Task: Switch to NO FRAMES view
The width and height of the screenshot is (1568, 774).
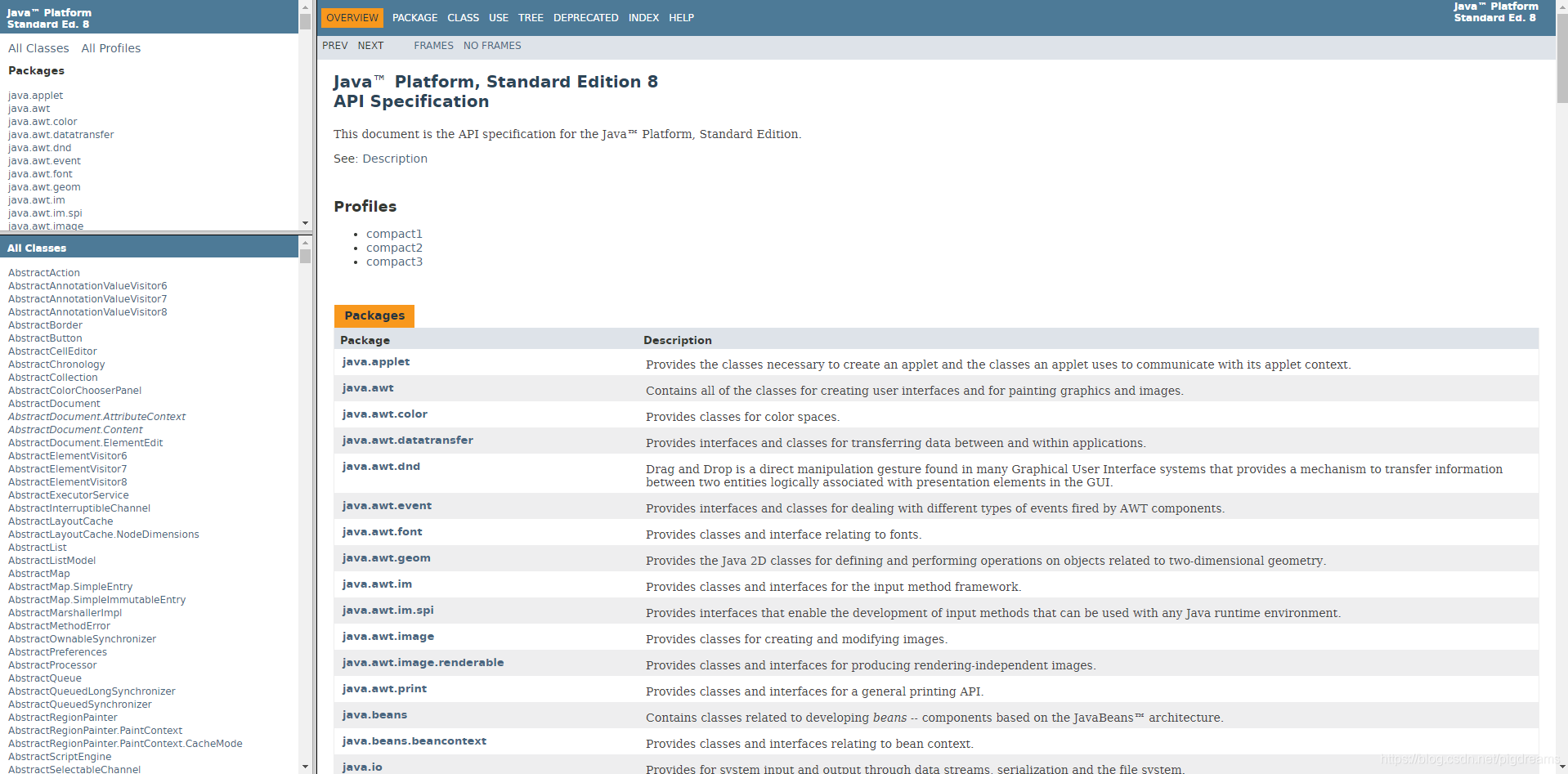Action: point(492,46)
